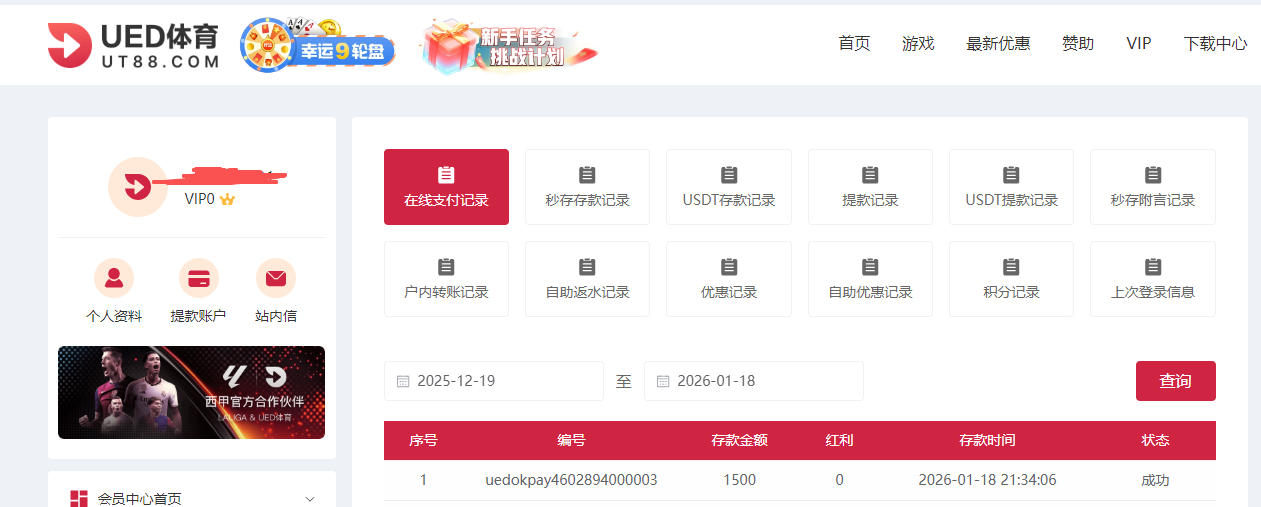Click the La Liga partner banner
Viewport: 1261px width, 507px height.
pos(191,392)
